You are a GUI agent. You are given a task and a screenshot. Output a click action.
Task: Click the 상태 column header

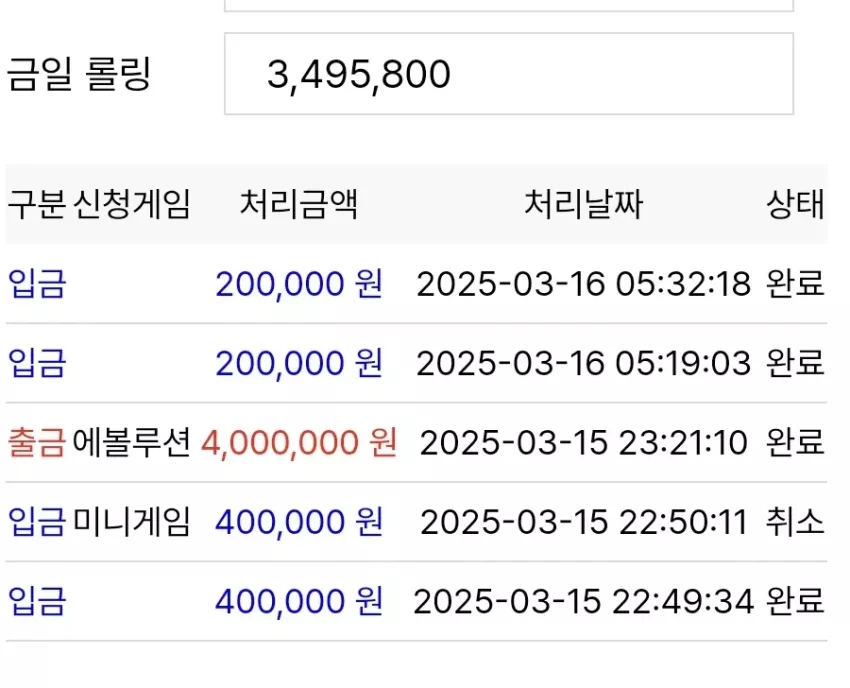pyautogui.click(x=795, y=204)
